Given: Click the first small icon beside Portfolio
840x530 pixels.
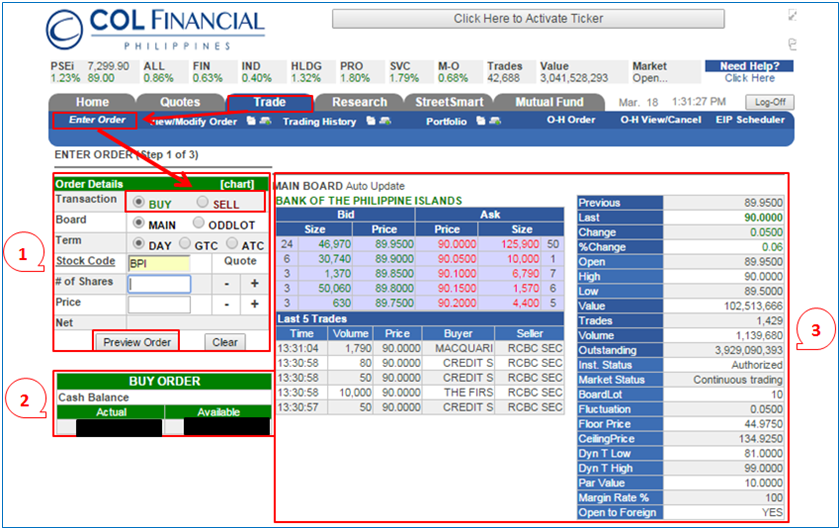Looking at the screenshot, I should coord(481,121).
